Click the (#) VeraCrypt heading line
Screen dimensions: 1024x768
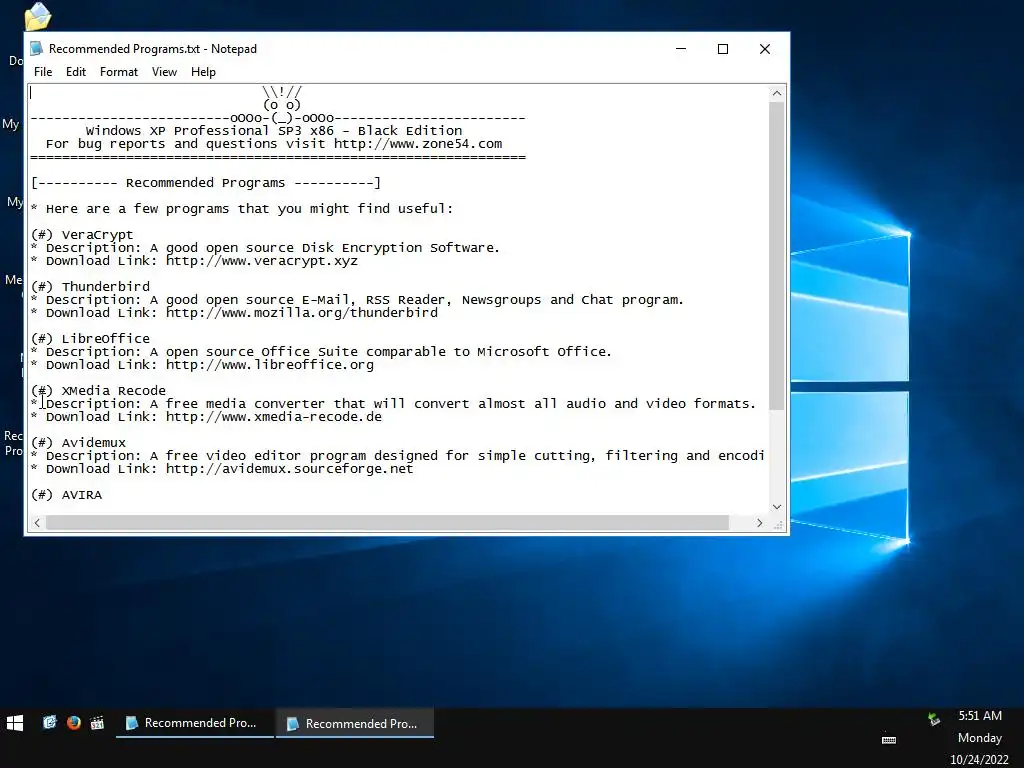pos(82,234)
